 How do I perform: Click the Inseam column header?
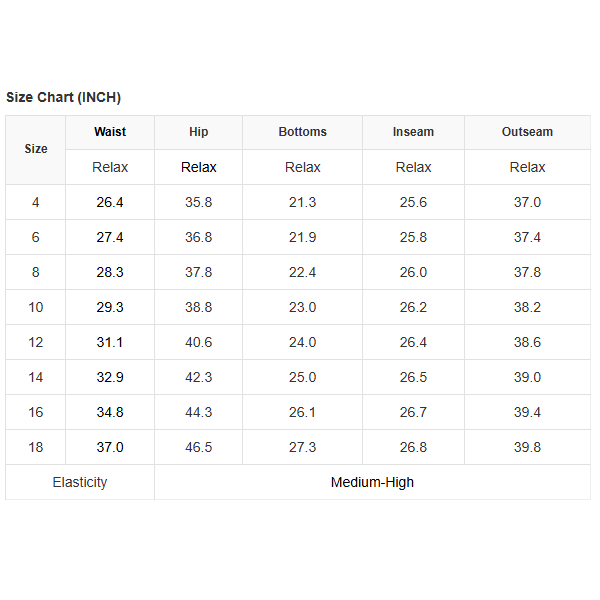[x=413, y=132]
